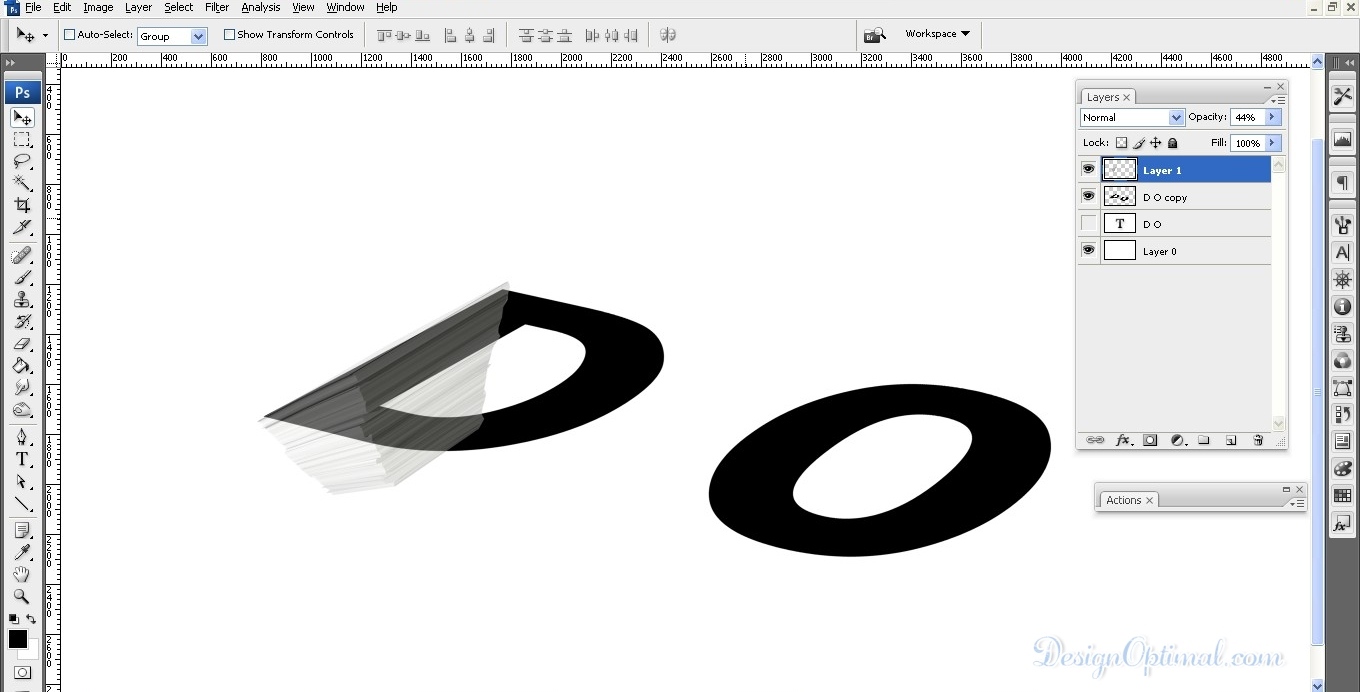Select the History Brush tool

[22, 321]
